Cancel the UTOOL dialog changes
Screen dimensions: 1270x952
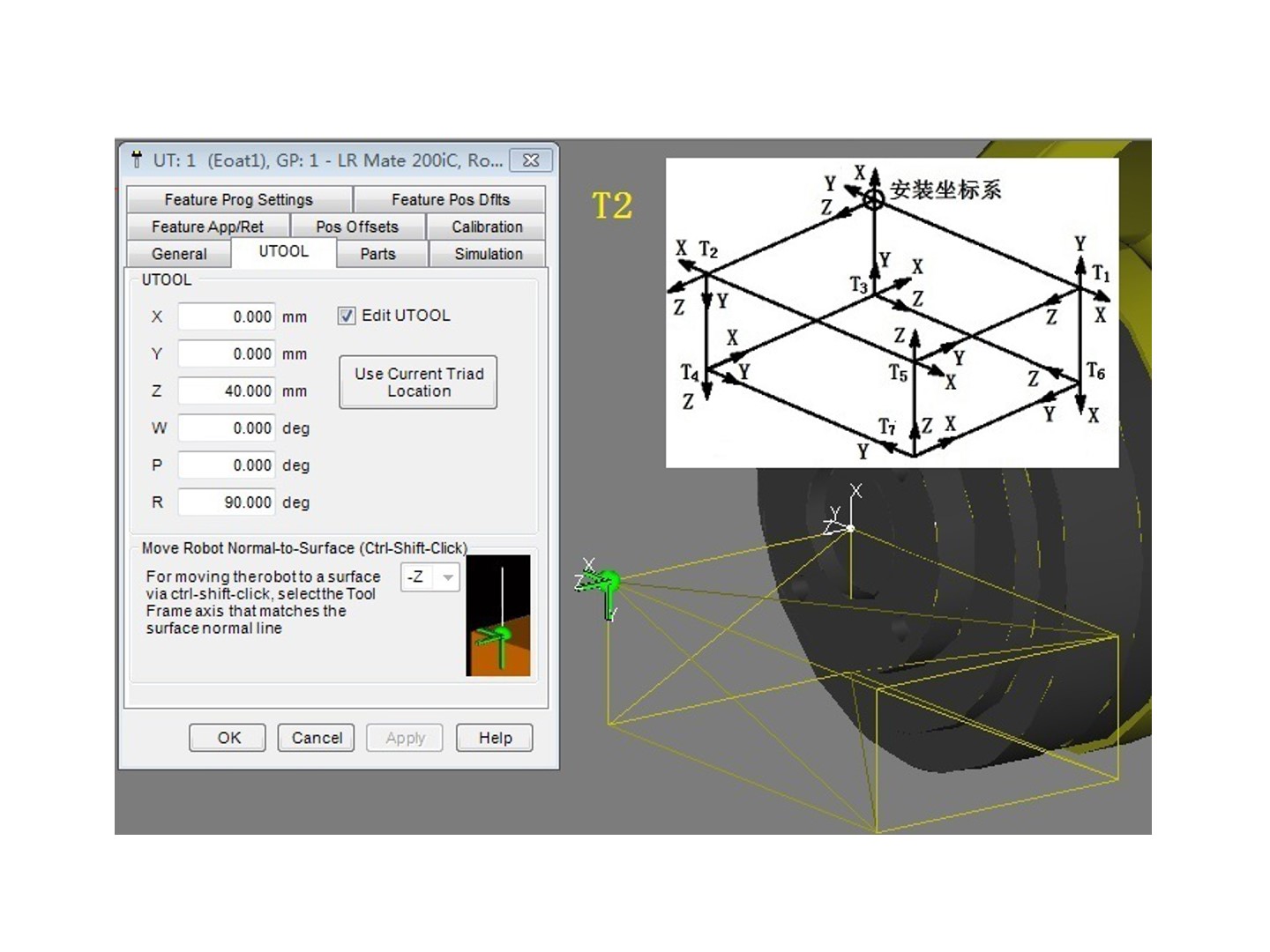point(317,738)
